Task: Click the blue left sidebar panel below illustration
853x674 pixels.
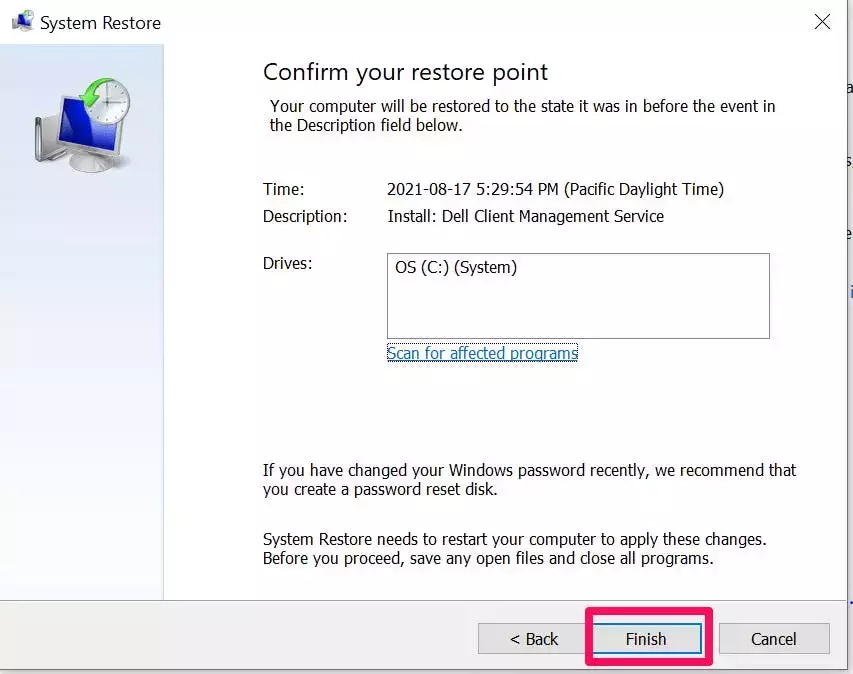Action: (80, 400)
